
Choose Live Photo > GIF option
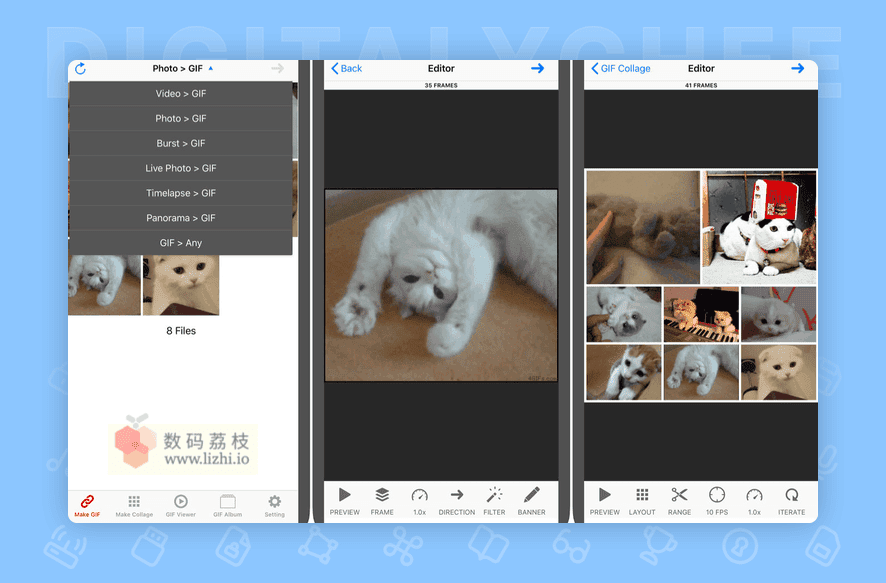coord(181,168)
